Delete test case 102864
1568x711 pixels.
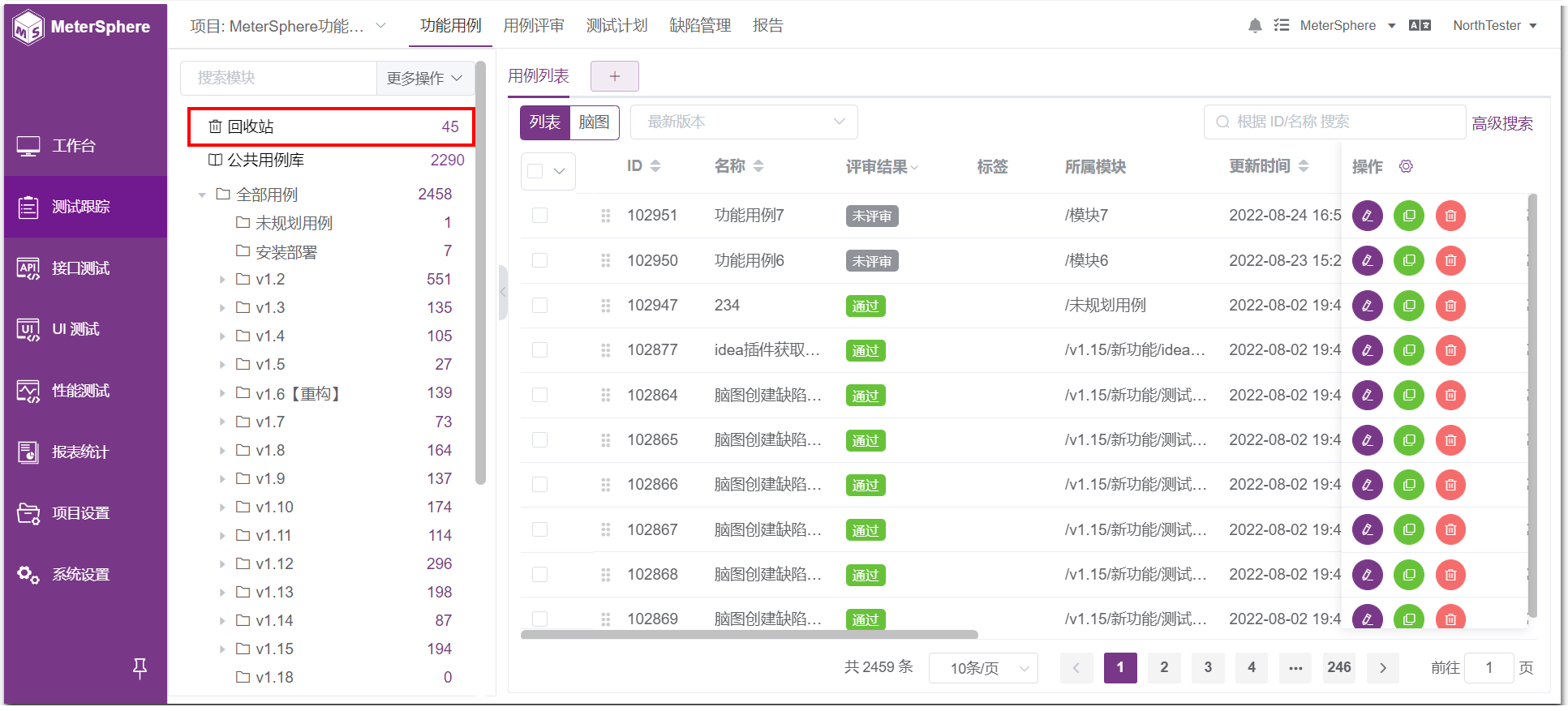click(1450, 395)
